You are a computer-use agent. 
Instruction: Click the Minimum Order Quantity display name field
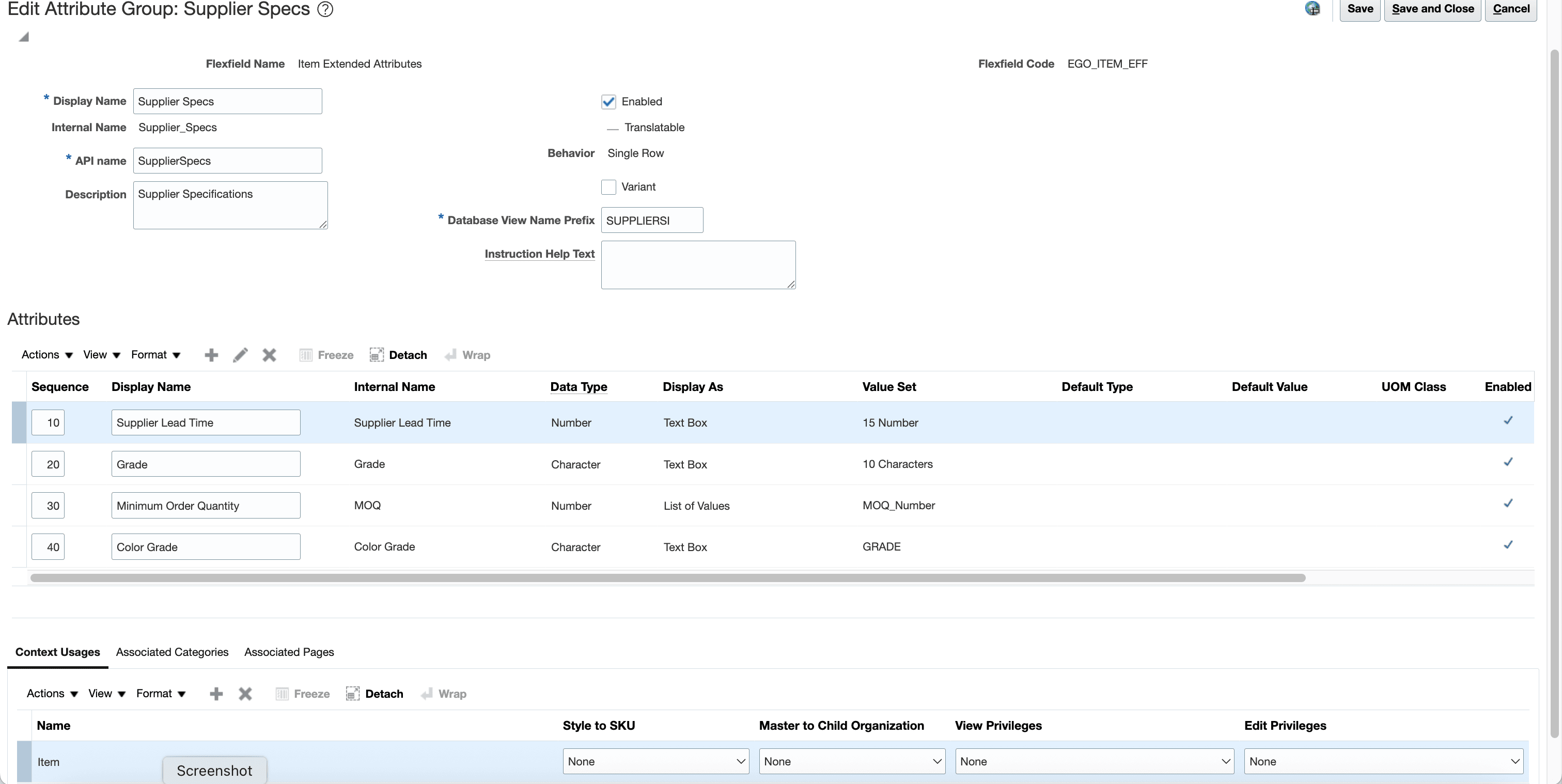pyautogui.click(x=206, y=506)
